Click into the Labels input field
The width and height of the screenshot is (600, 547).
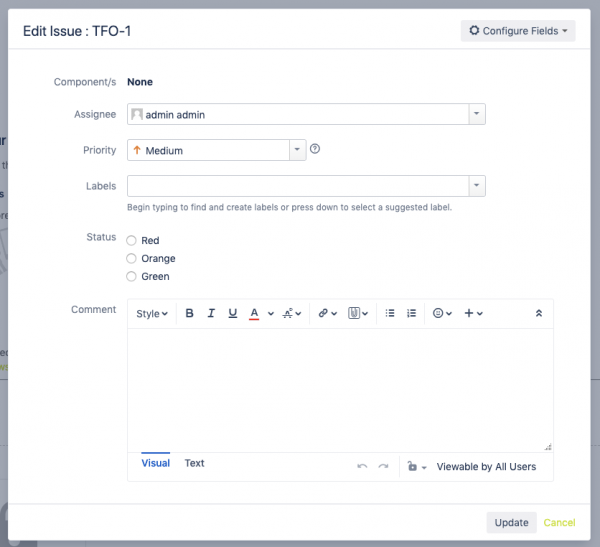click(298, 186)
